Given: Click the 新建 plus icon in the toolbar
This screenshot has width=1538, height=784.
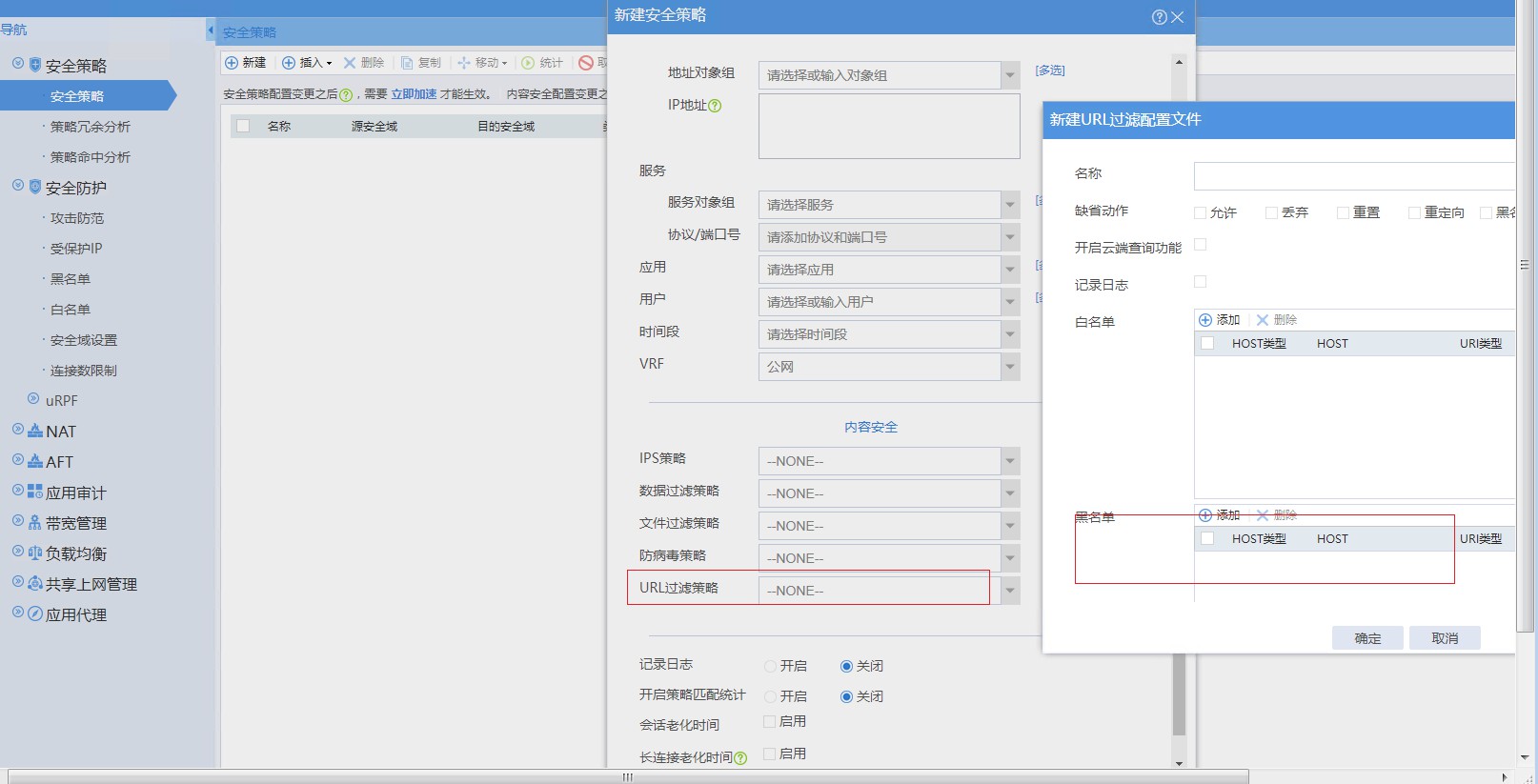Looking at the screenshot, I should pos(232,63).
